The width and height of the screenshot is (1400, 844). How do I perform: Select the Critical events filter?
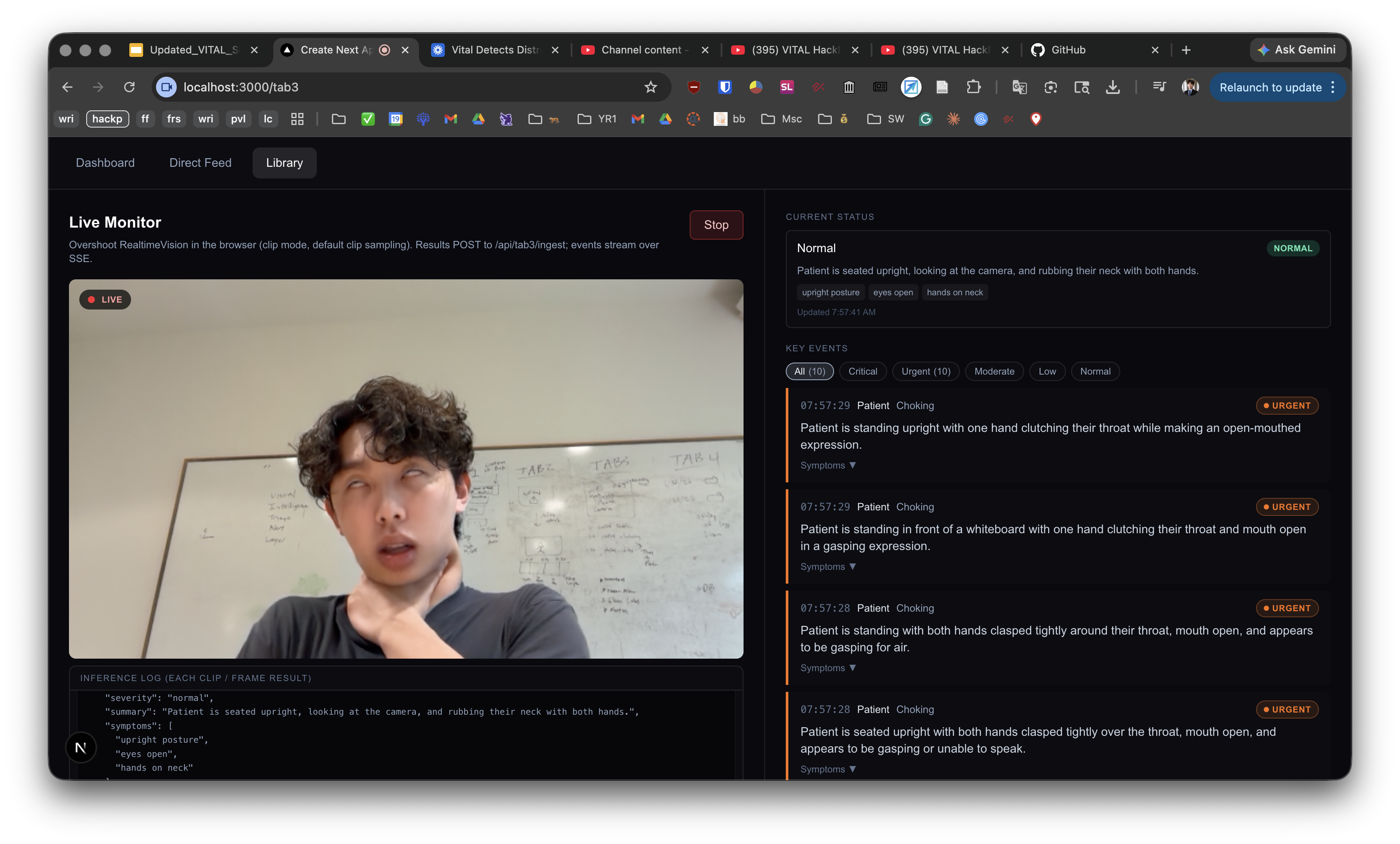pos(862,371)
